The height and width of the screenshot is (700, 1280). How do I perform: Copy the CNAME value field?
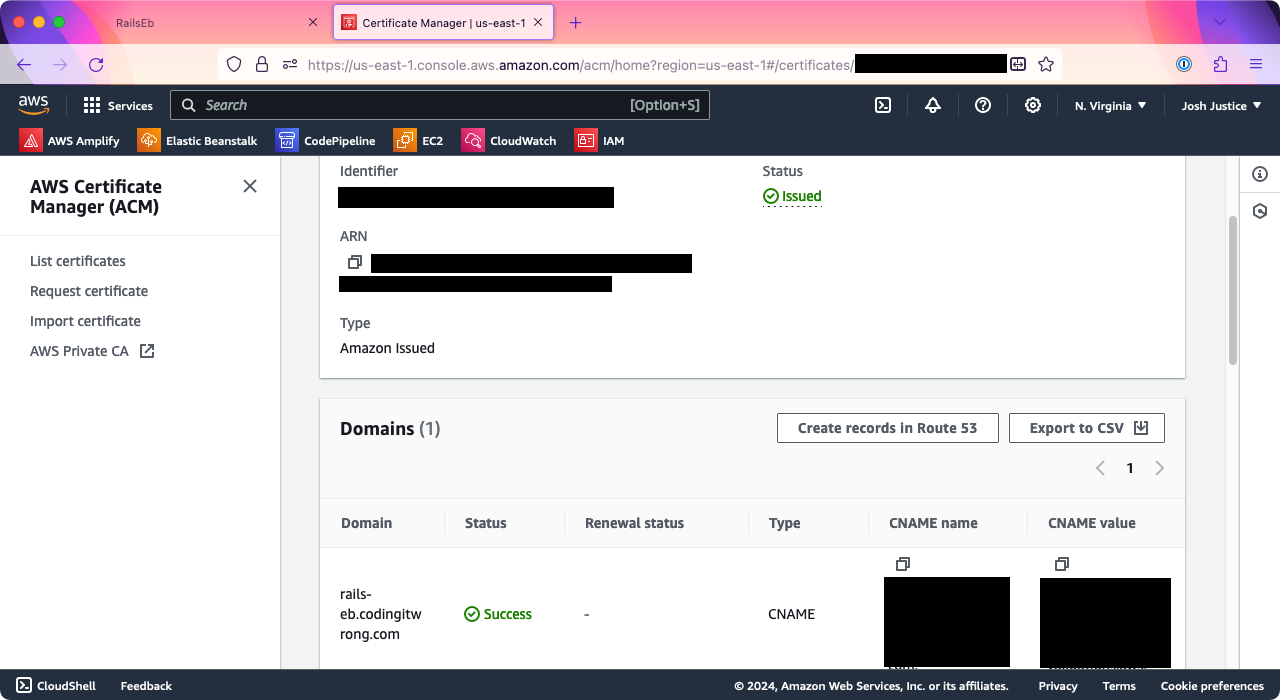(x=1062, y=564)
